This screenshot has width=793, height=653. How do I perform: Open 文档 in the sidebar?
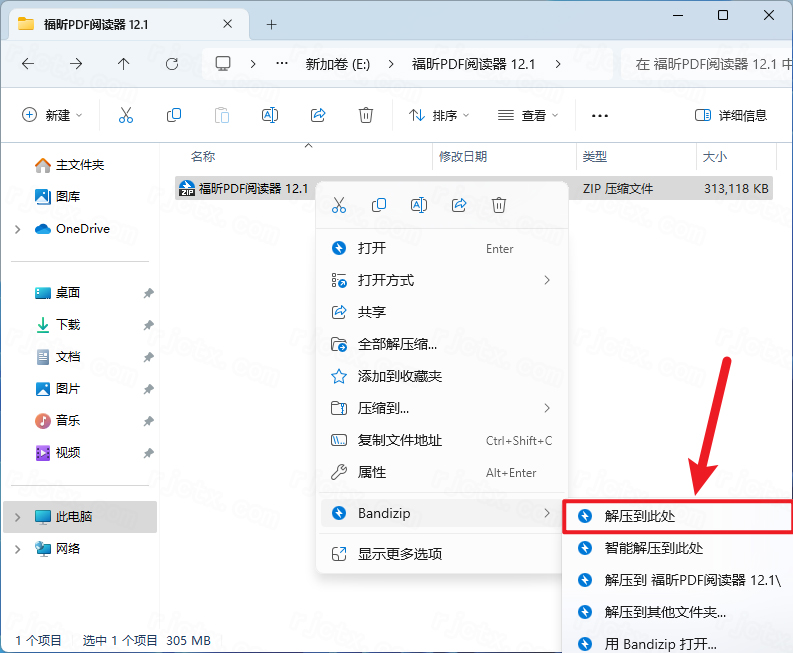58,357
